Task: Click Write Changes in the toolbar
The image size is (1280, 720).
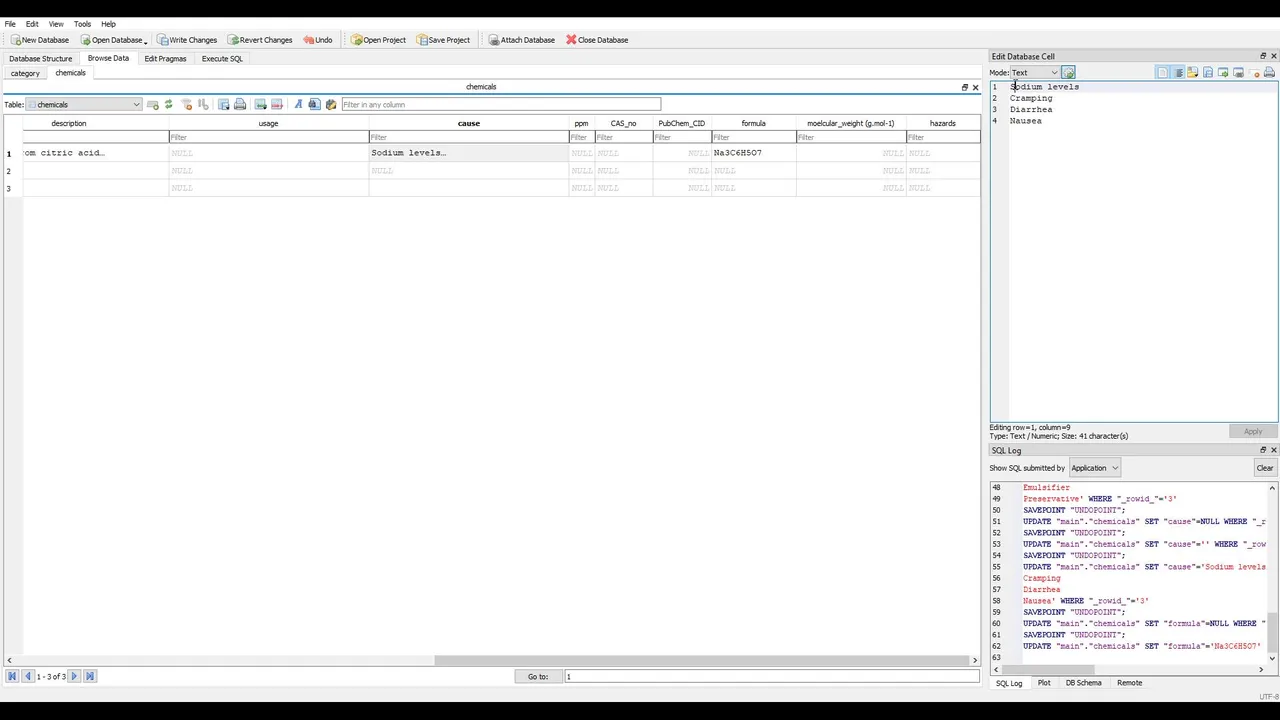Action: (x=186, y=40)
